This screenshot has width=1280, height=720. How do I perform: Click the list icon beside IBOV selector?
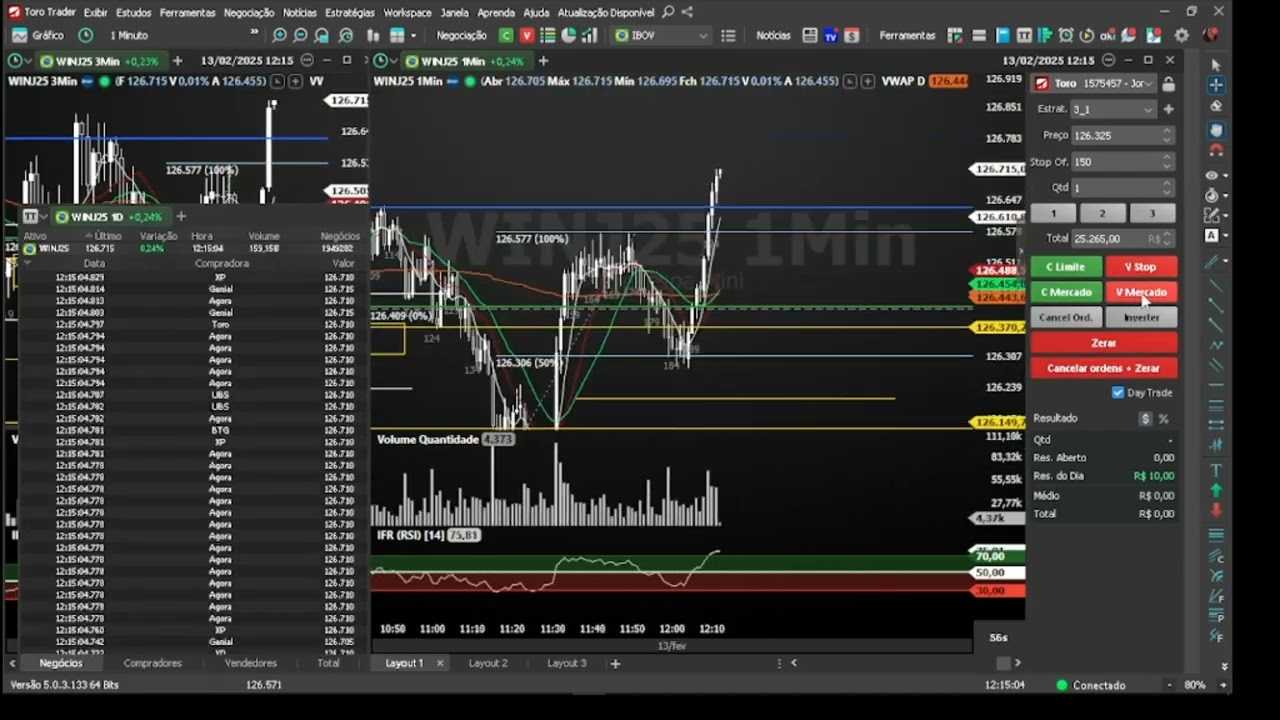pos(728,35)
